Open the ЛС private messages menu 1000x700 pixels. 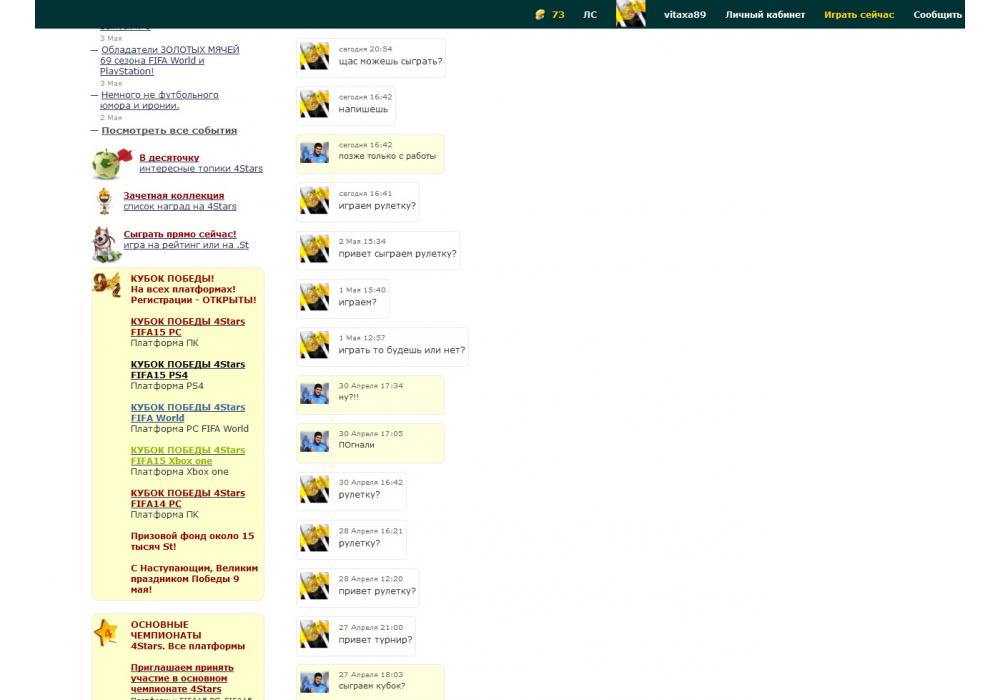coord(590,15)
